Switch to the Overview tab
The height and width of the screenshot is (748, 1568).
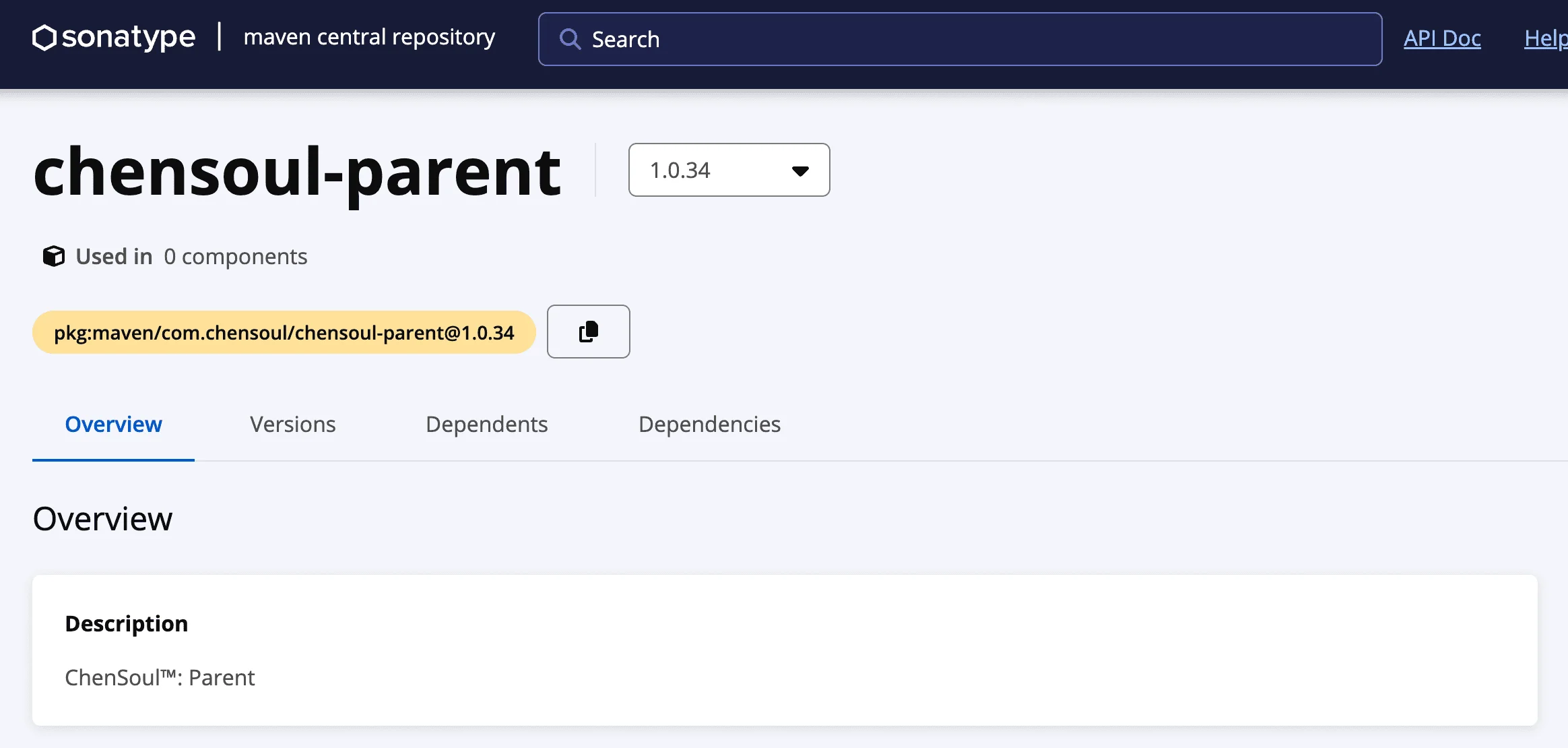click(113, 425)
